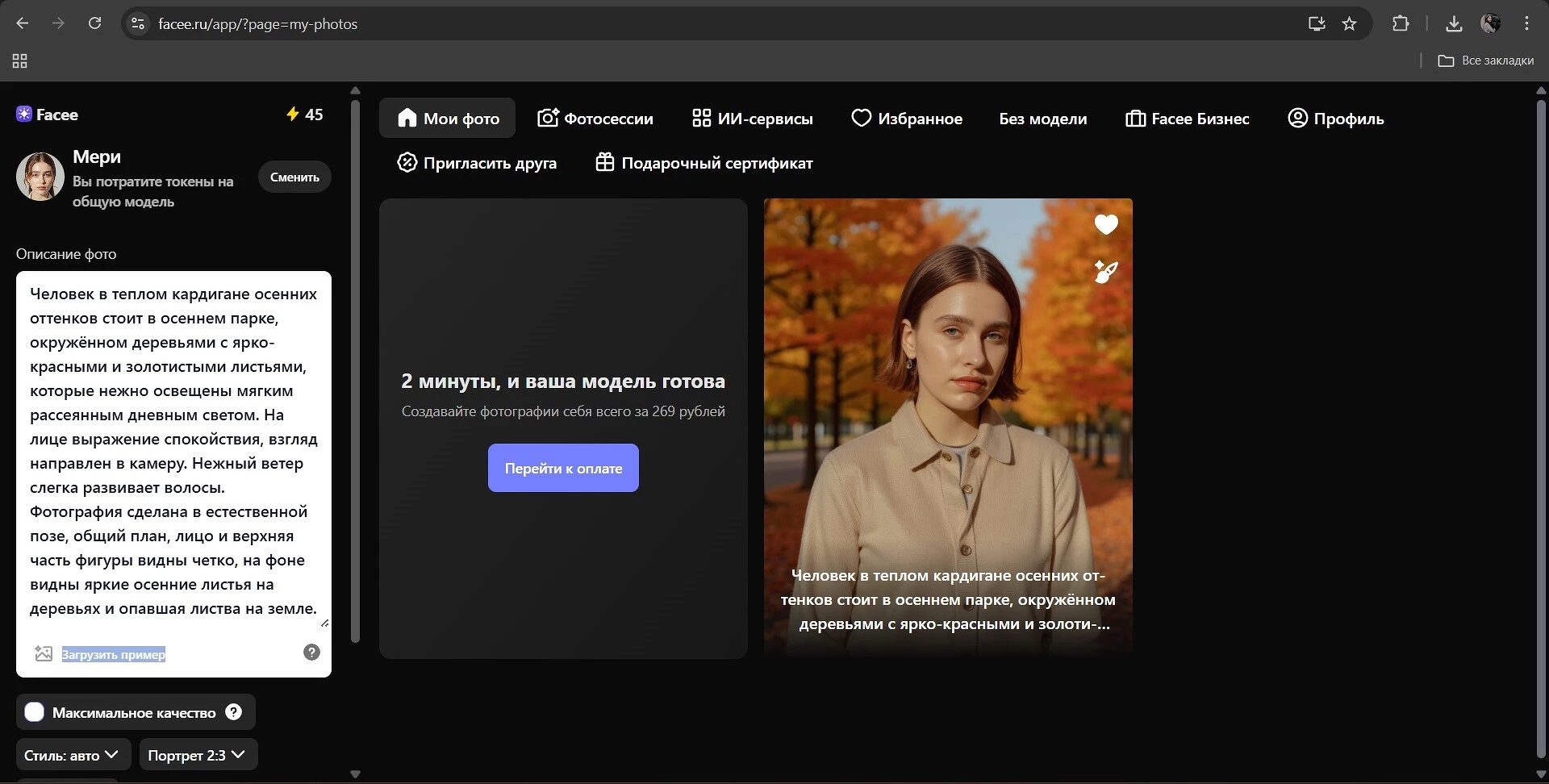This screenshot has width=1549, height=784.
Task: Click the heart favorite icon on photo
Action: click(1106, 225)
